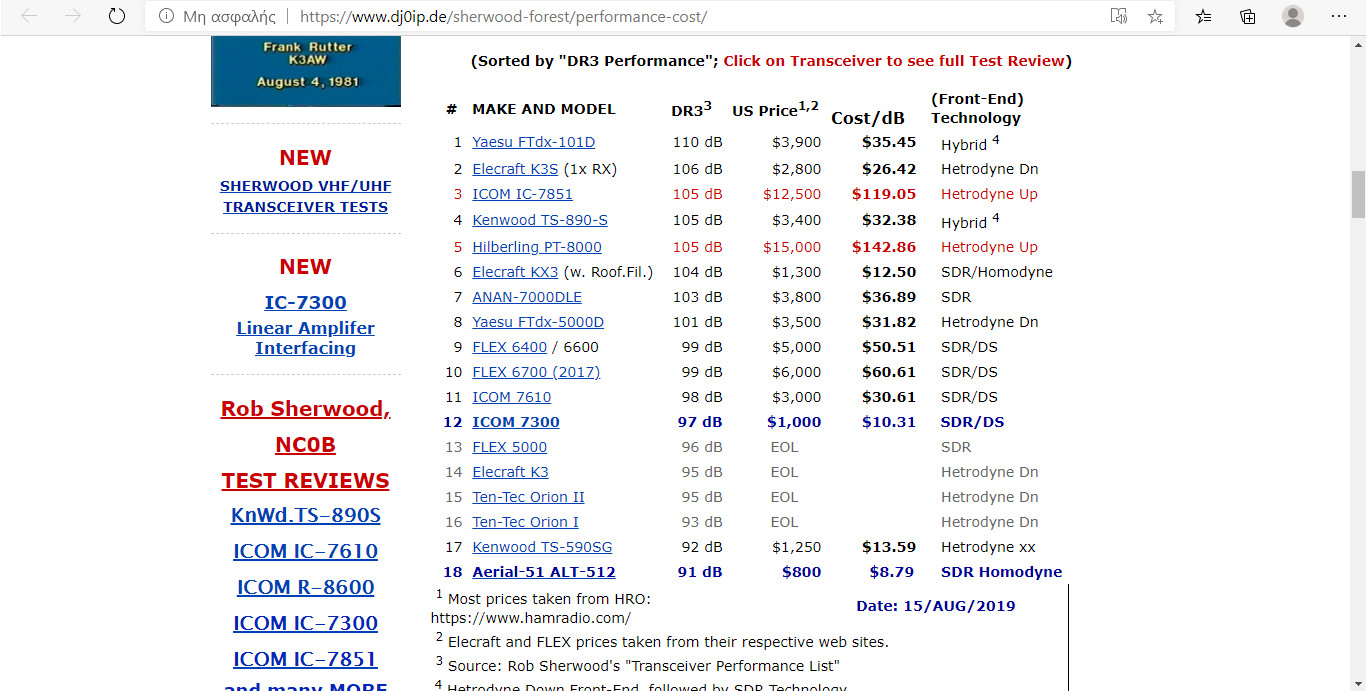Viewport: 1366px width, 691px height.
Task: Click the https://www.hamradio.com/ footnote text
Action: [531, 618]
